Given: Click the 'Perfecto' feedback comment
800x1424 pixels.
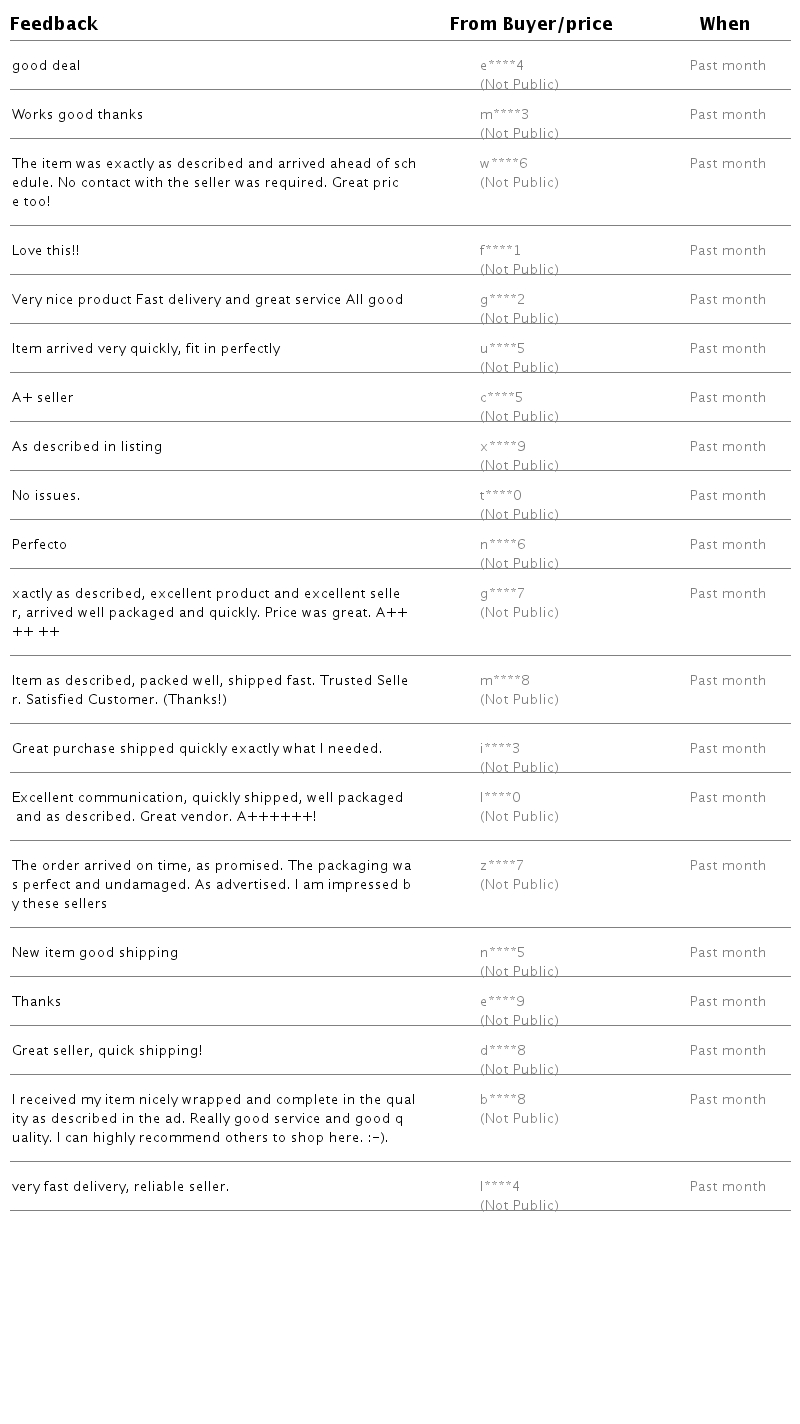Looking at the screenshot, I should click(x=39, y=545).
